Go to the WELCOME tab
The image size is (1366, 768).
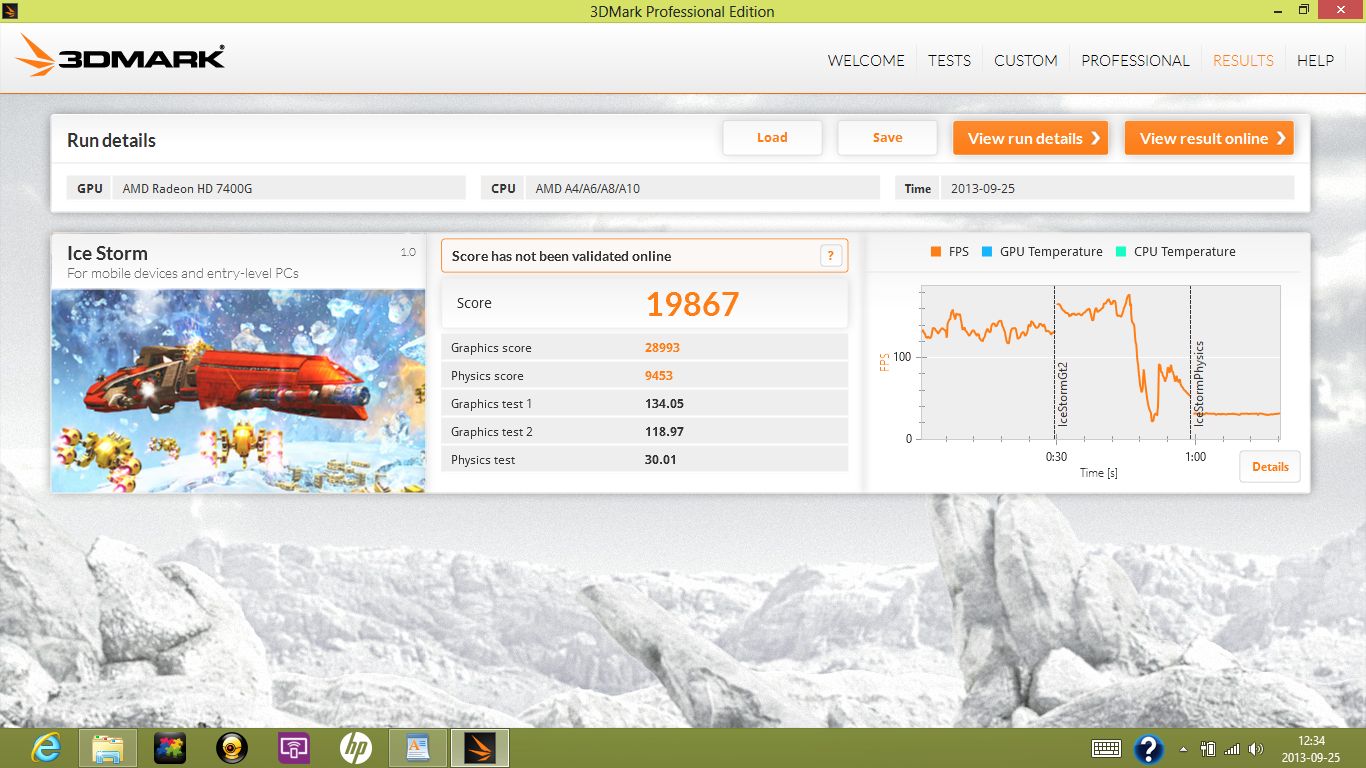866,60
